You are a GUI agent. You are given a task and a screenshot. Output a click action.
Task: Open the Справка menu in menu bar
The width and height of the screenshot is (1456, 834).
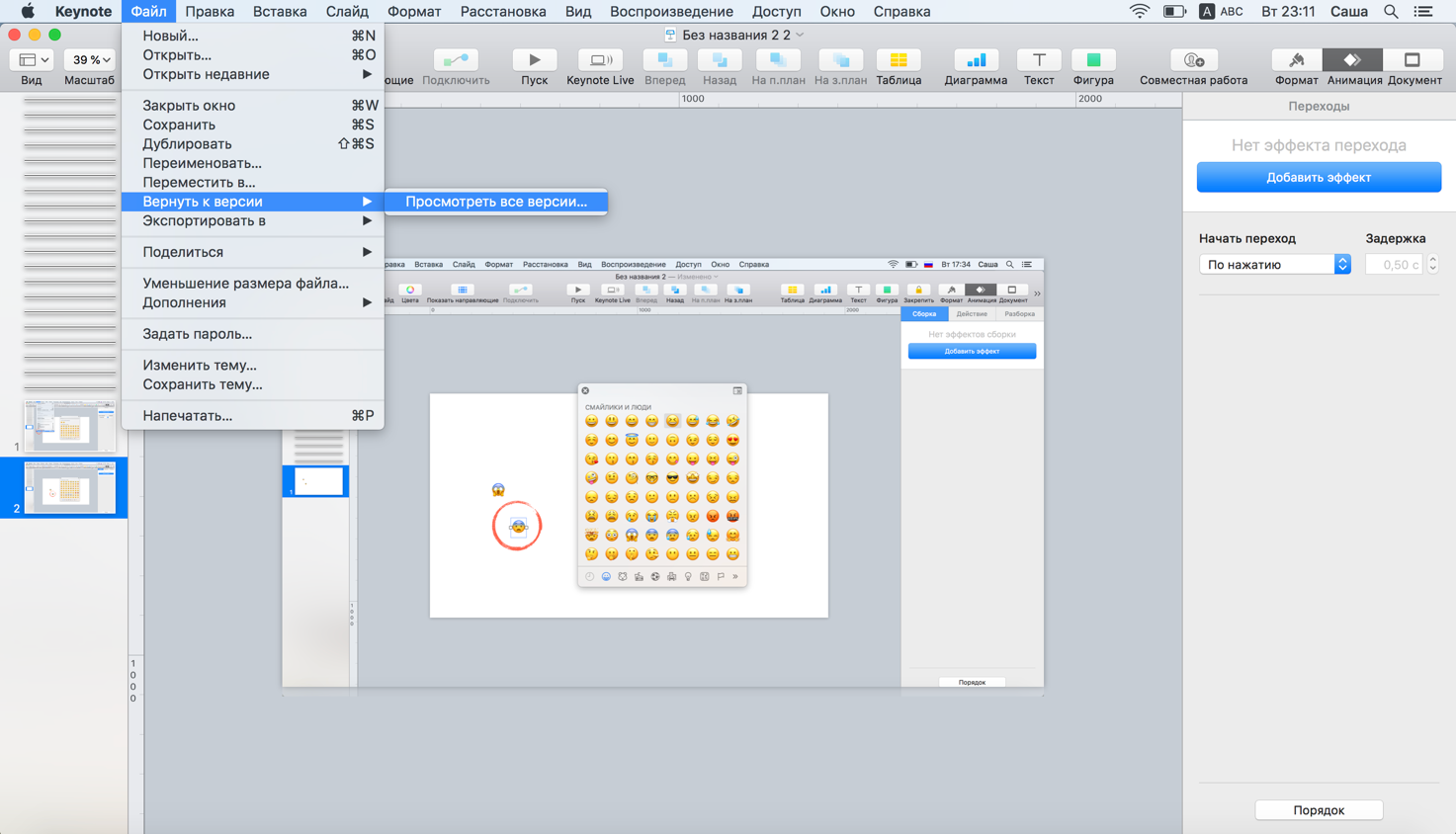pos(901,12)
